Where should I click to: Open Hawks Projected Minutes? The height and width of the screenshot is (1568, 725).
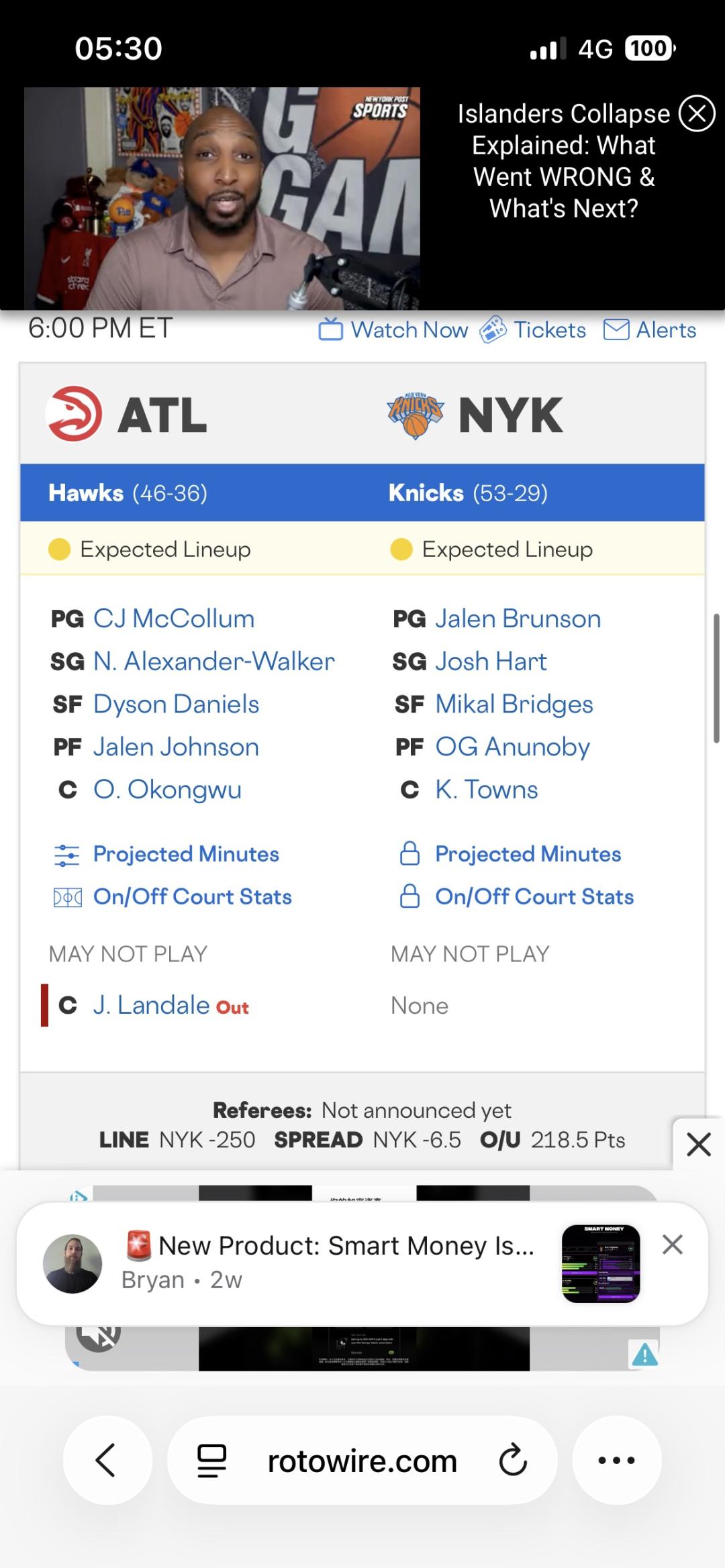pyautogui.click(x=185, y=854)
